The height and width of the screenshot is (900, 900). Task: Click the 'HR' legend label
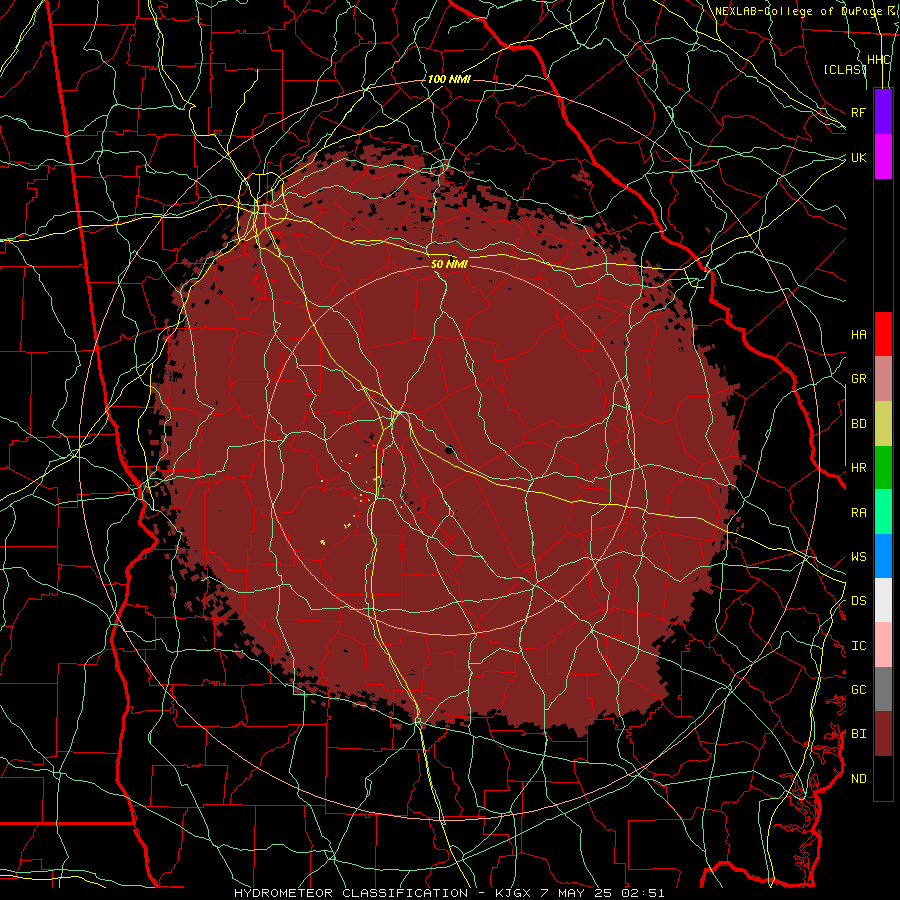[x=858, y=468]
